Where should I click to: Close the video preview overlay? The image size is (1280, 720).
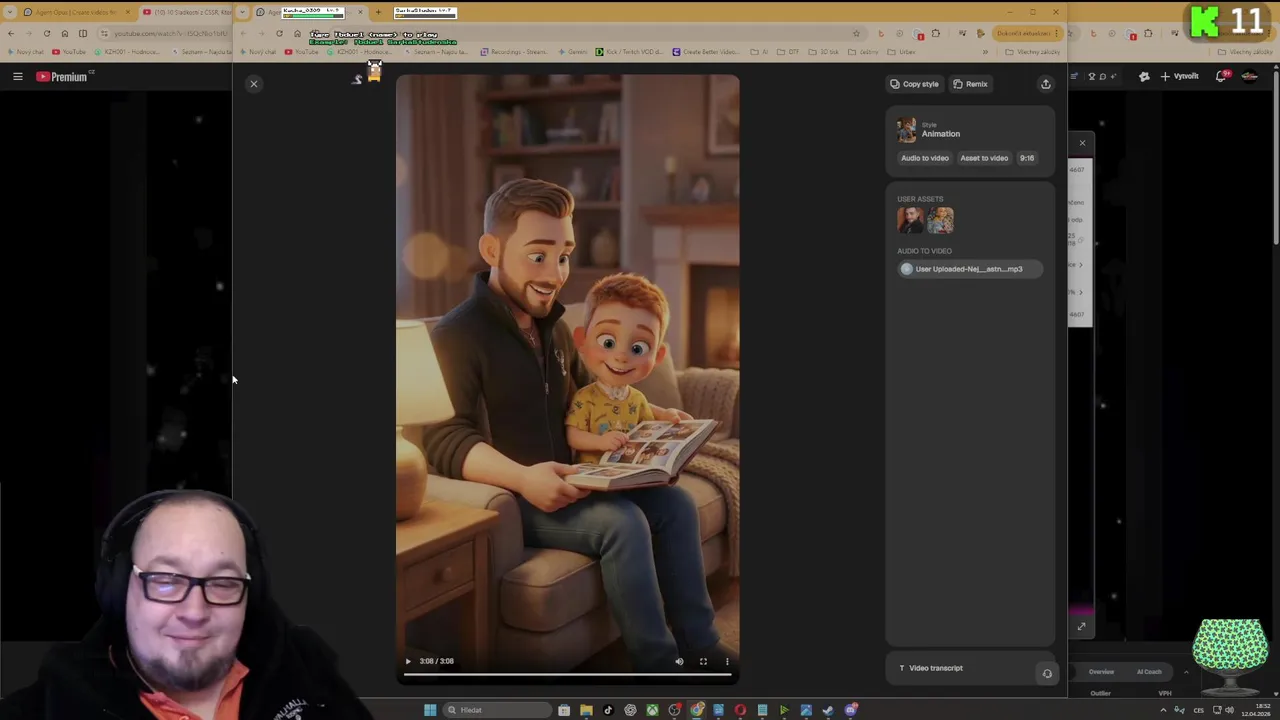(x=254, y=84)
